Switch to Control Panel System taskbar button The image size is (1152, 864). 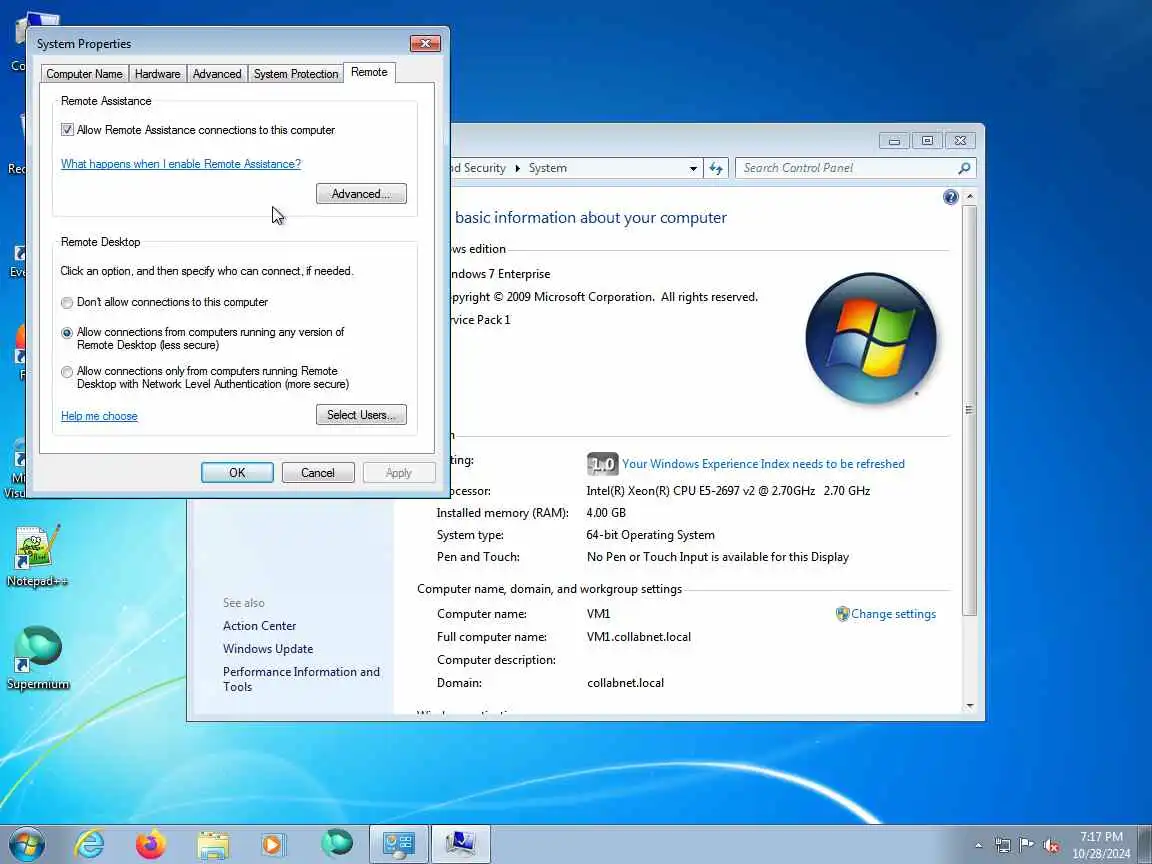[398, 844]
